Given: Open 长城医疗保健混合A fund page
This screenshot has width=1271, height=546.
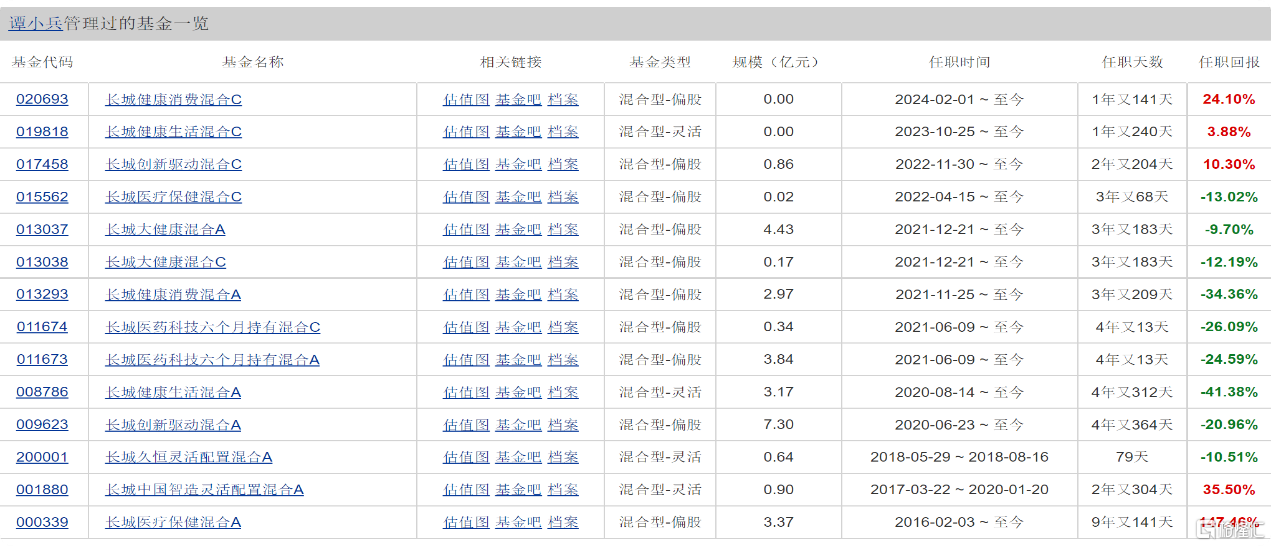Looking at the screenshot, I should click(x=174, y=522).
